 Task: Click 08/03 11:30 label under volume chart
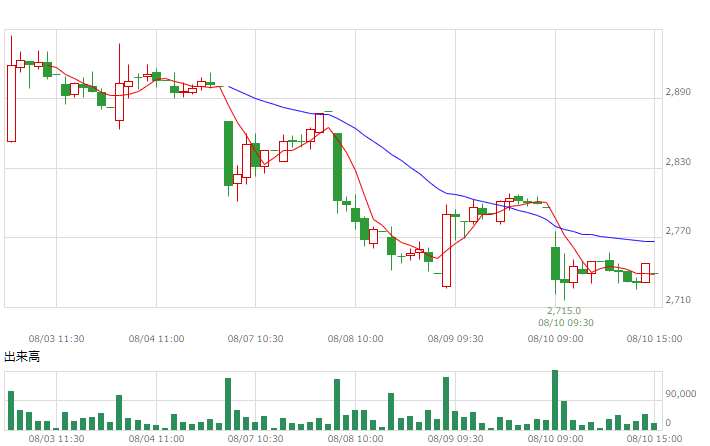tap(56, 439)
